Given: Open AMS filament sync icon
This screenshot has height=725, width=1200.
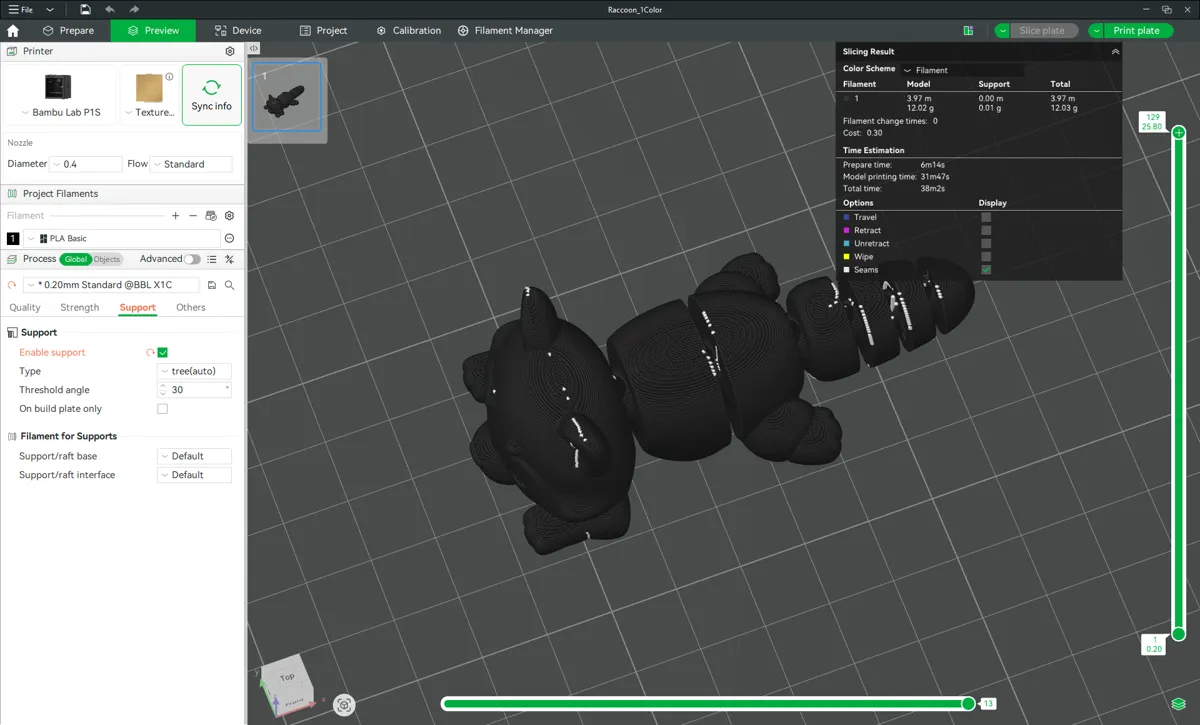Looking at the screenshot, I should pyautogui.click(x=211, y=215).
